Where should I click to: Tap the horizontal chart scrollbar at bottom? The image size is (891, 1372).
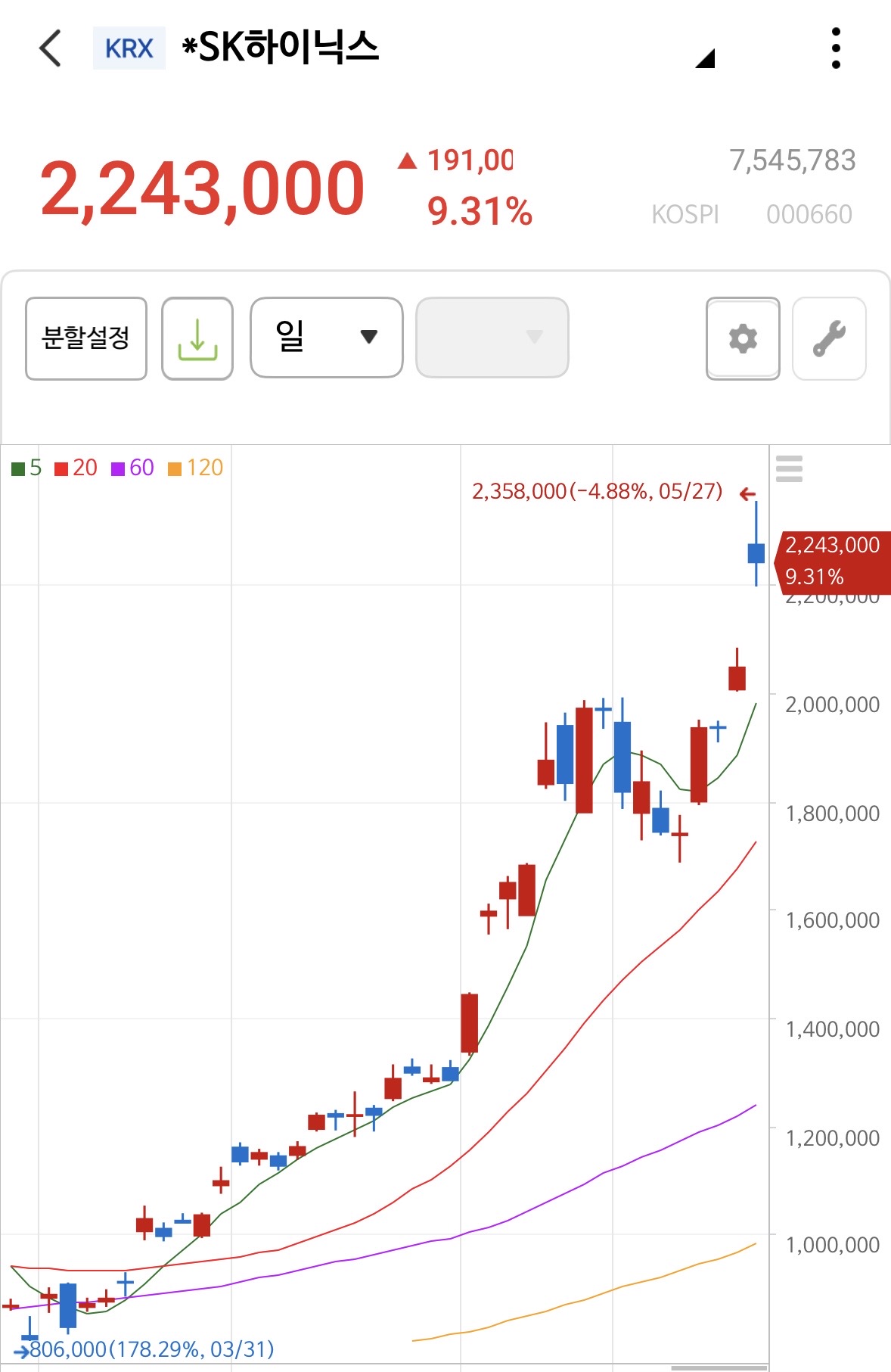719,1367
